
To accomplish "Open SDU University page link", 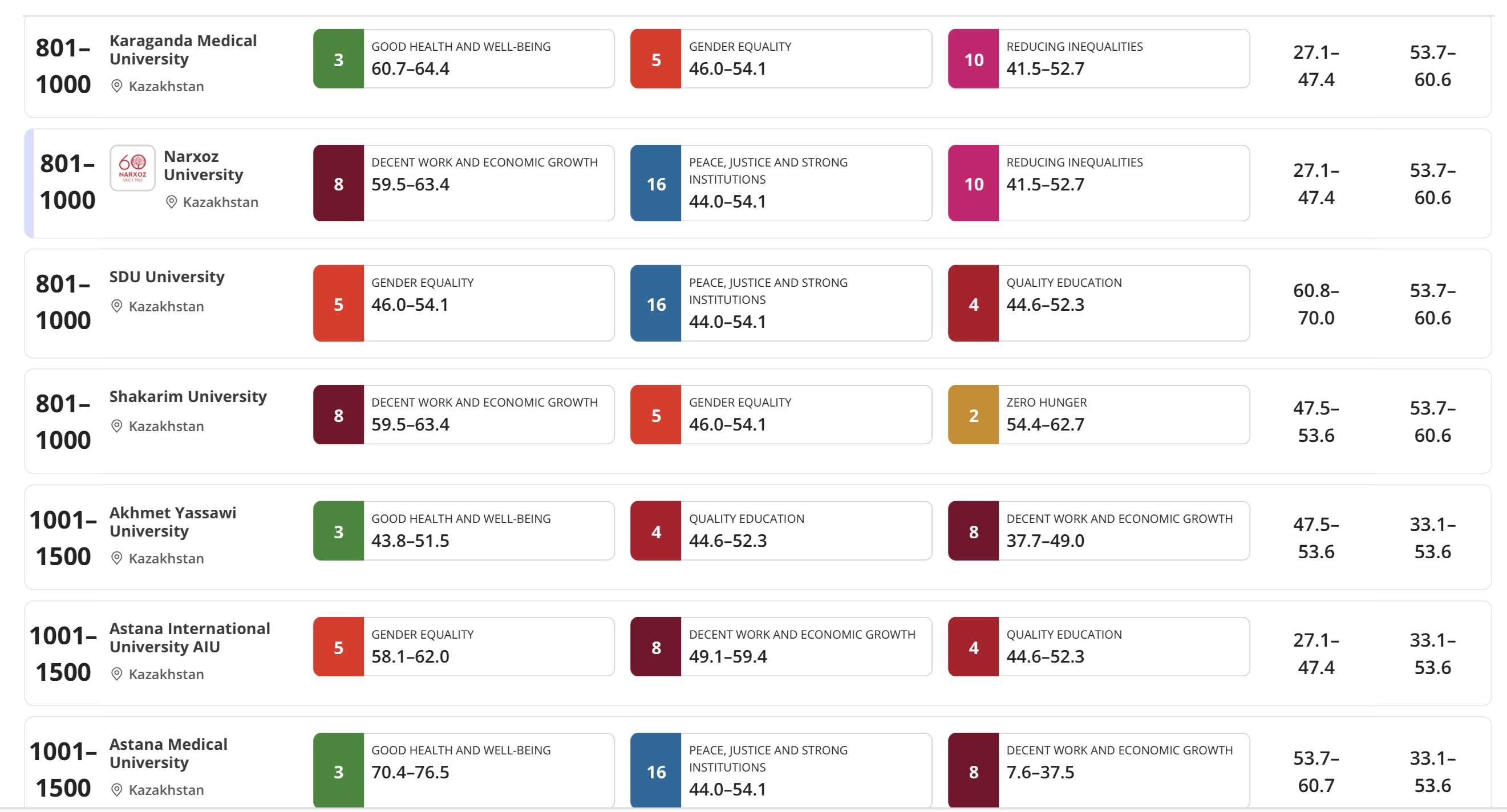I will pyautogui.click(x=167, y=276).
